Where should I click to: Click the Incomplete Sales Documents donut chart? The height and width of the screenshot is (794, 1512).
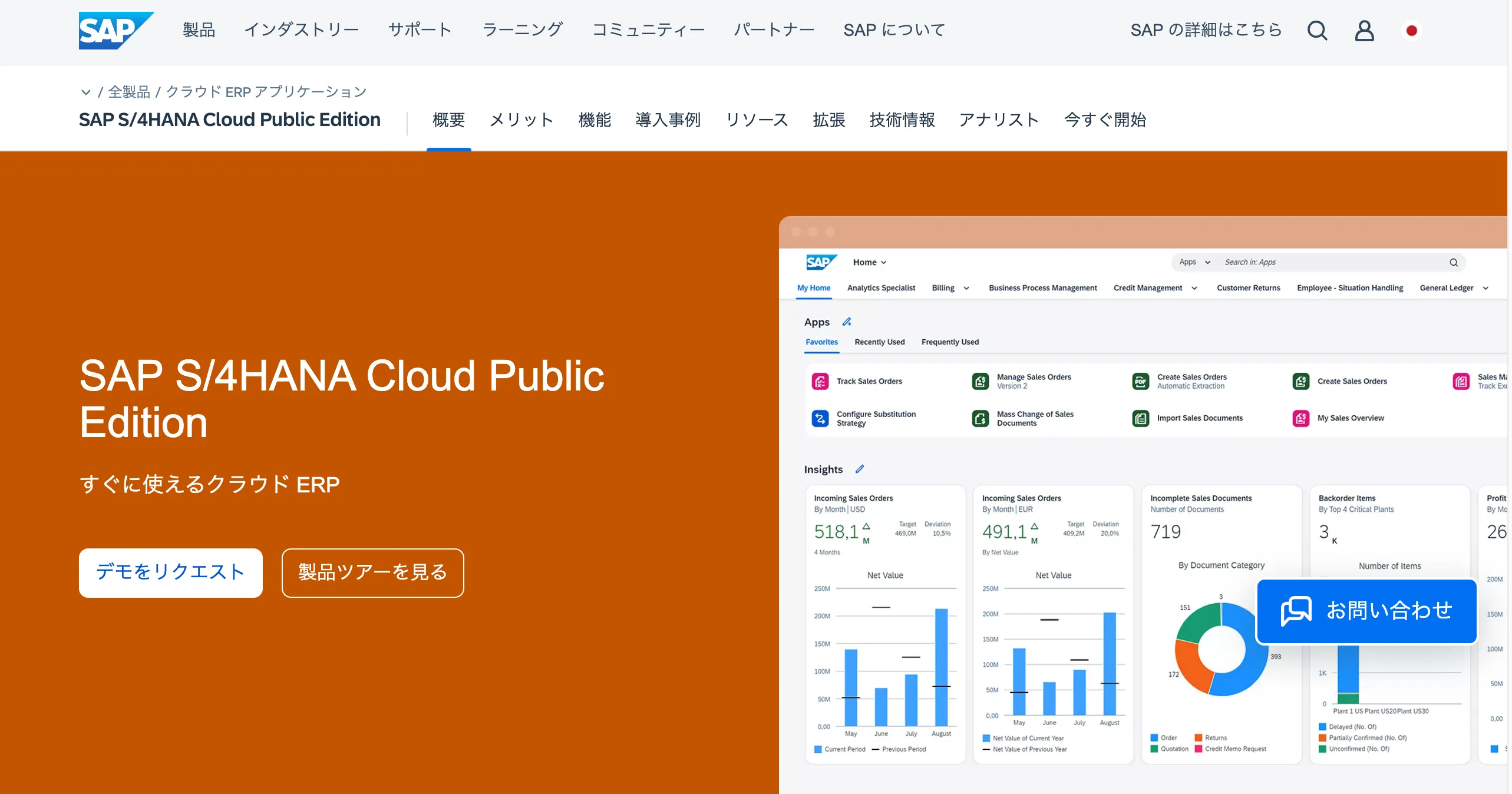tap(1221, 649)
